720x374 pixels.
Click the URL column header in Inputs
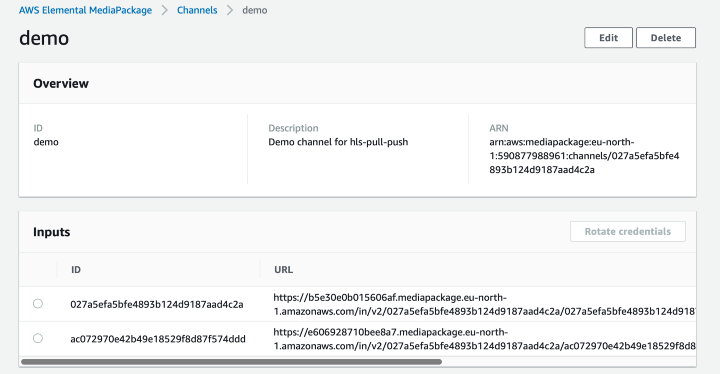(x=283, y=270)
